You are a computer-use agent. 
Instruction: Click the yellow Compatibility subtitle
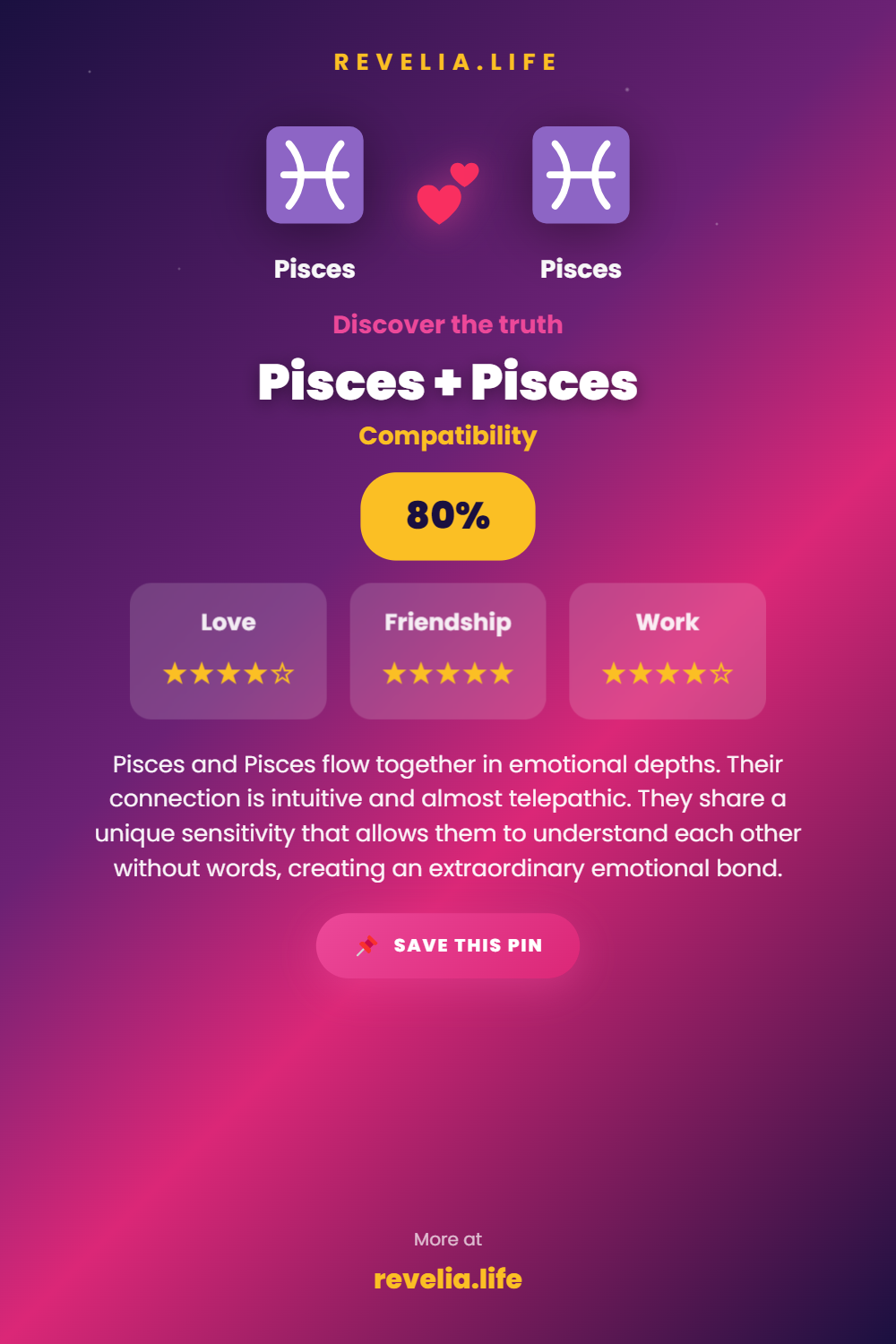click(448, 436)
